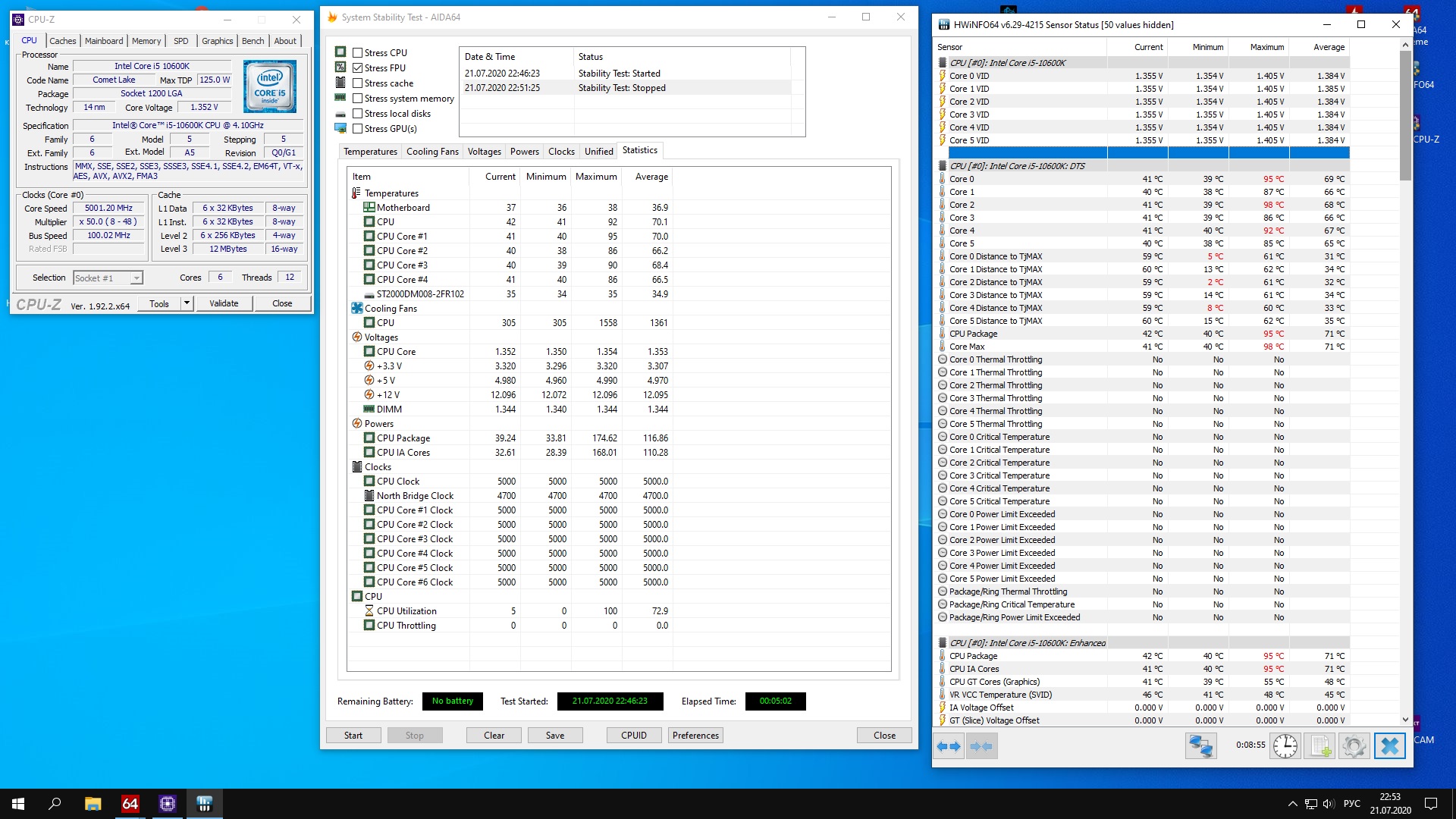Switch to the Mainboard tab in CPU-Z
1456x819 pixels.
(104, 41)
